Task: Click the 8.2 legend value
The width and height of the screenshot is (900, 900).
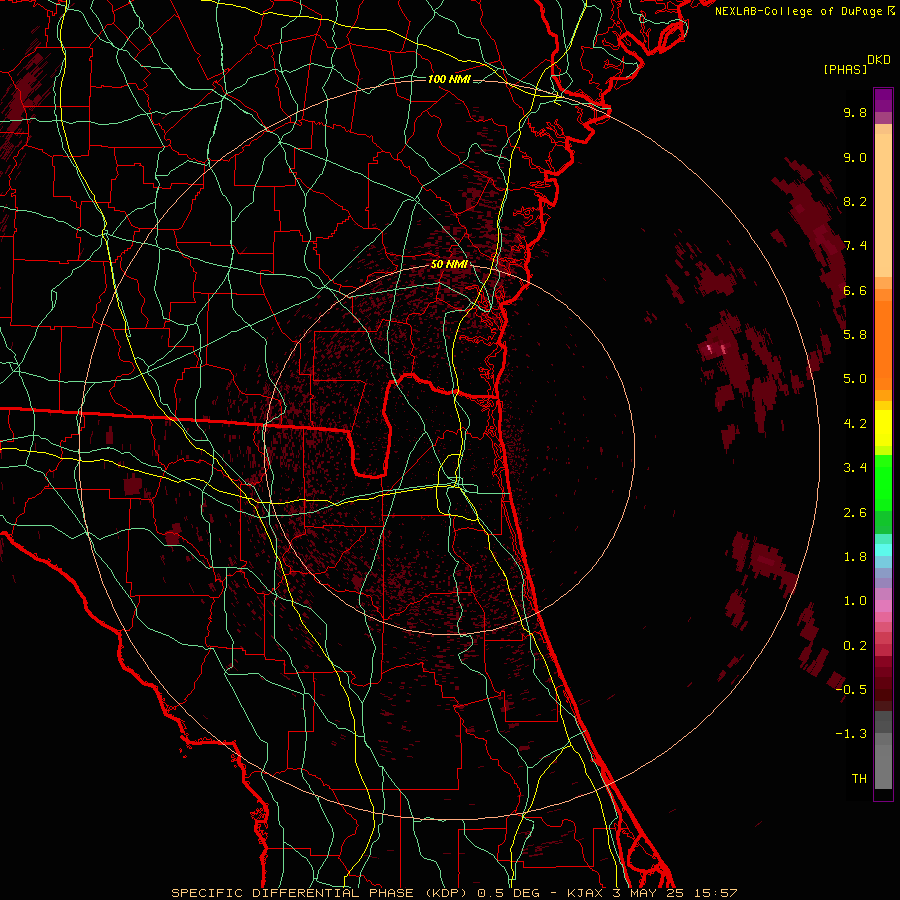Action: point(855,201)
